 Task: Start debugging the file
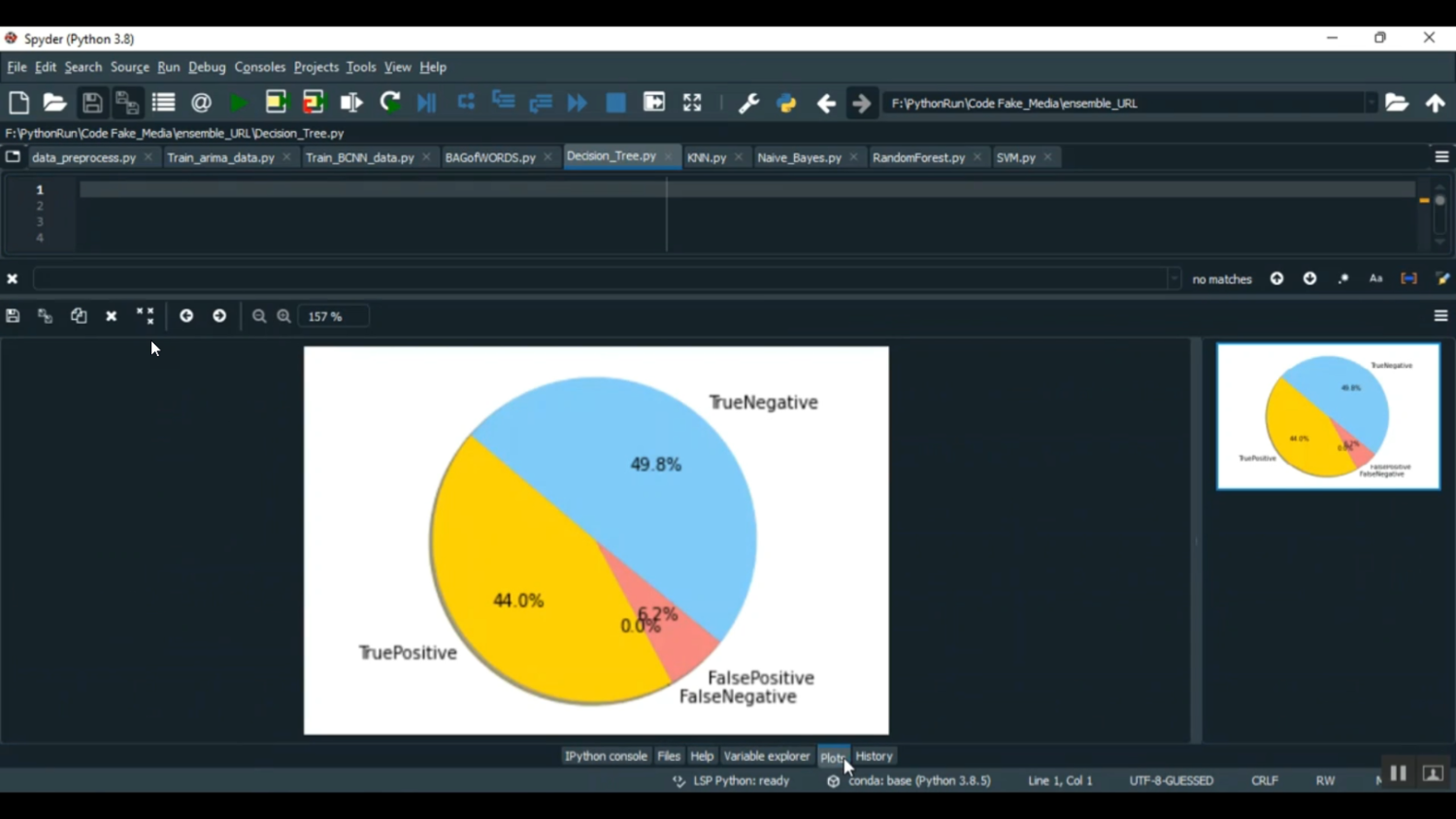(x=427, y=103)
